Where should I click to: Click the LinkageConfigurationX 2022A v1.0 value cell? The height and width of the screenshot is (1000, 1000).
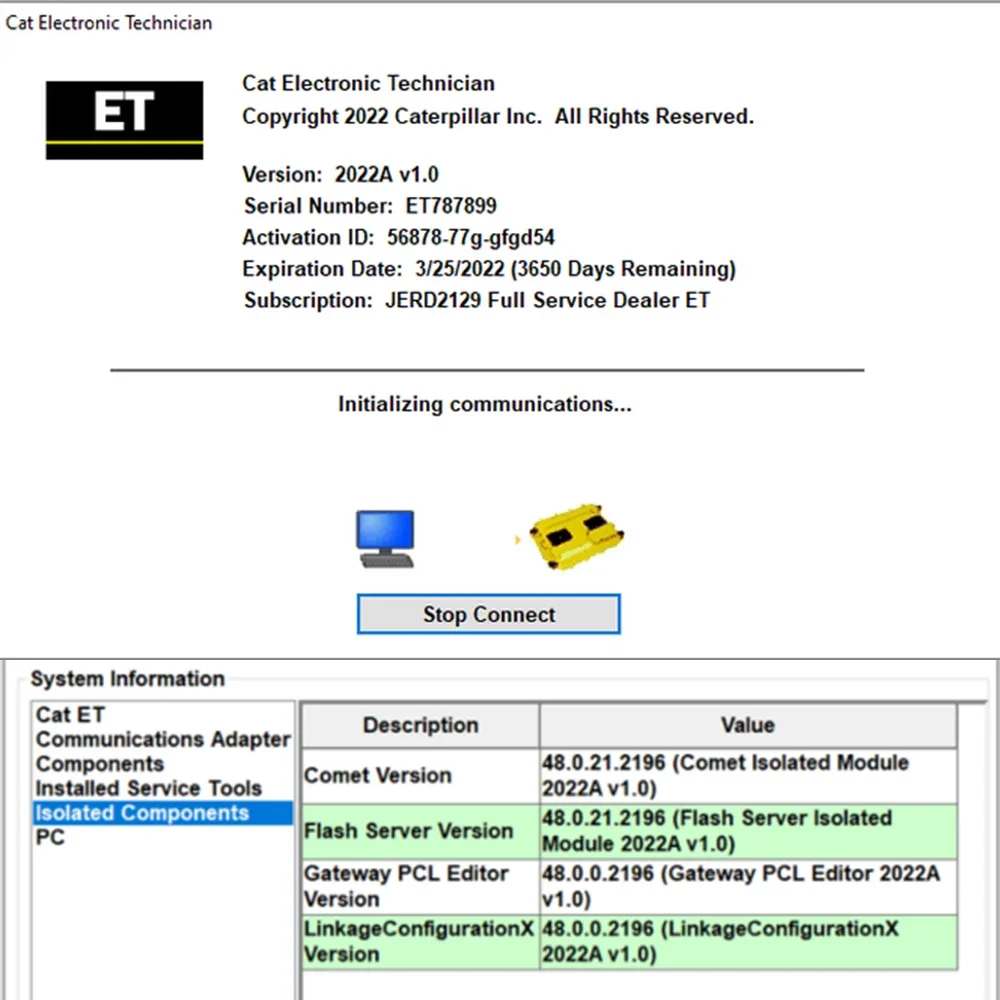click(748, 943)
